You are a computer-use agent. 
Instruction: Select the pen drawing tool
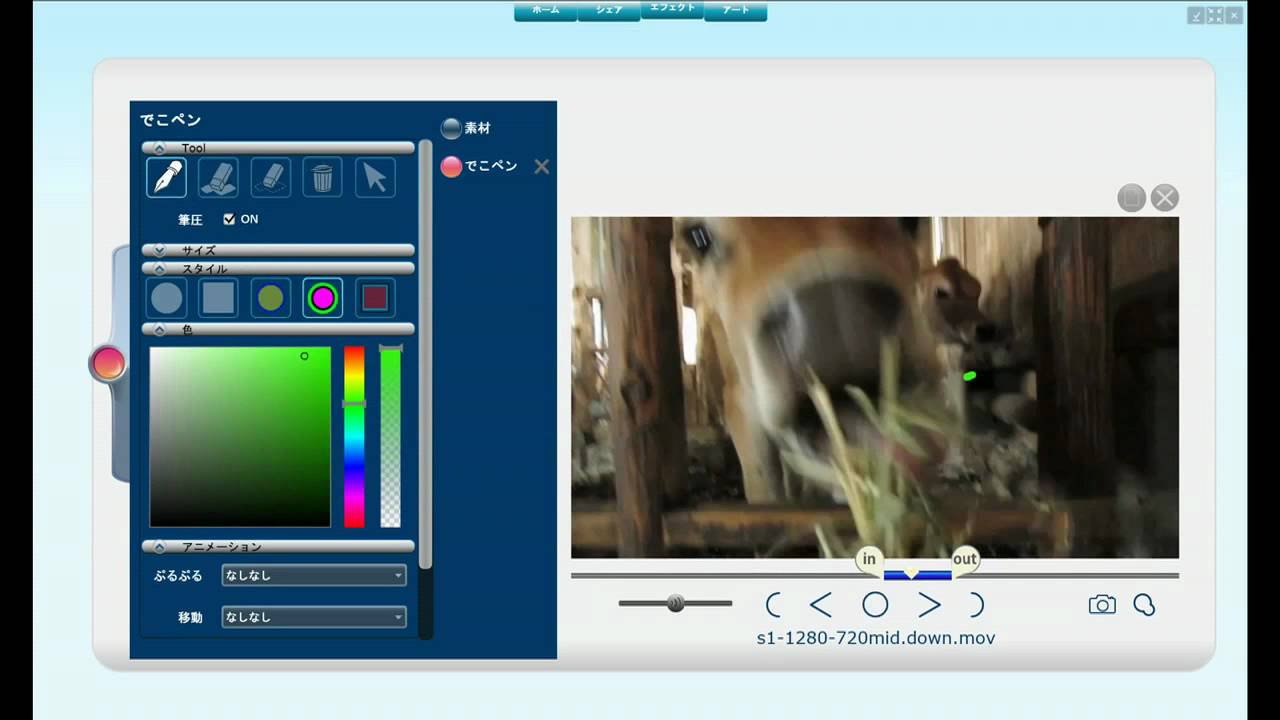coord(166,178)
